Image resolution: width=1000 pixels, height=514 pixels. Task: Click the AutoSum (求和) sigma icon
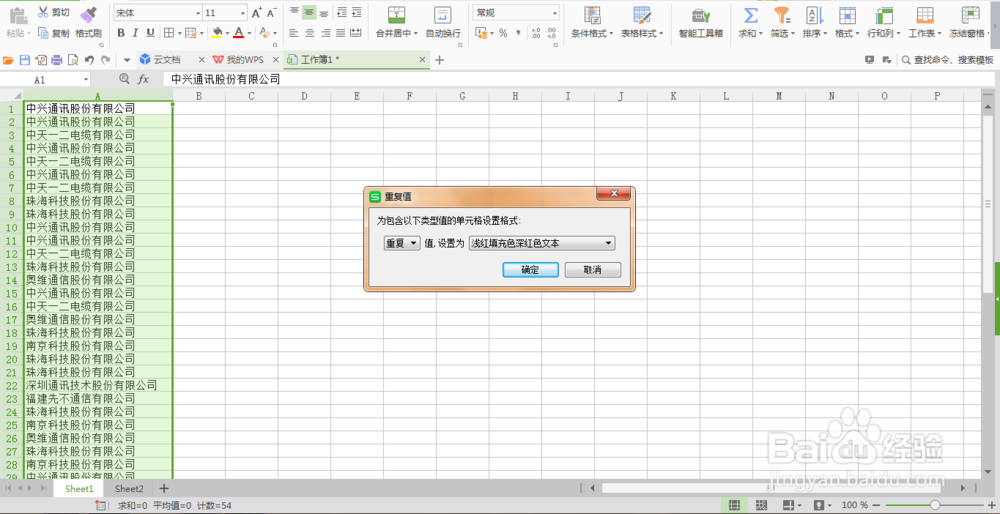coord(751,15)
